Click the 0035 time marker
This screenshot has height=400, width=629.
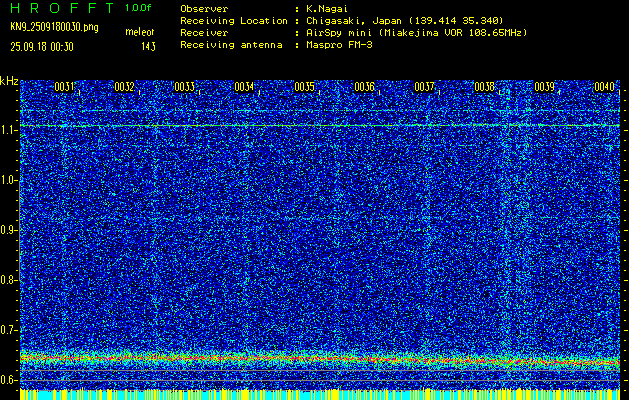point(304,87)
